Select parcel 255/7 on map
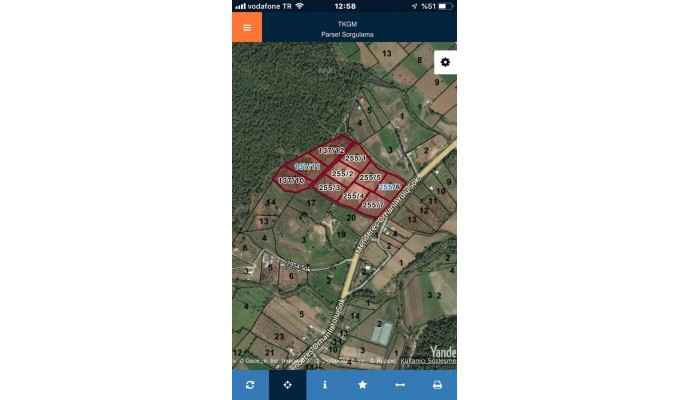The height and width of the screenshot is (400, 690). point(373,205)
